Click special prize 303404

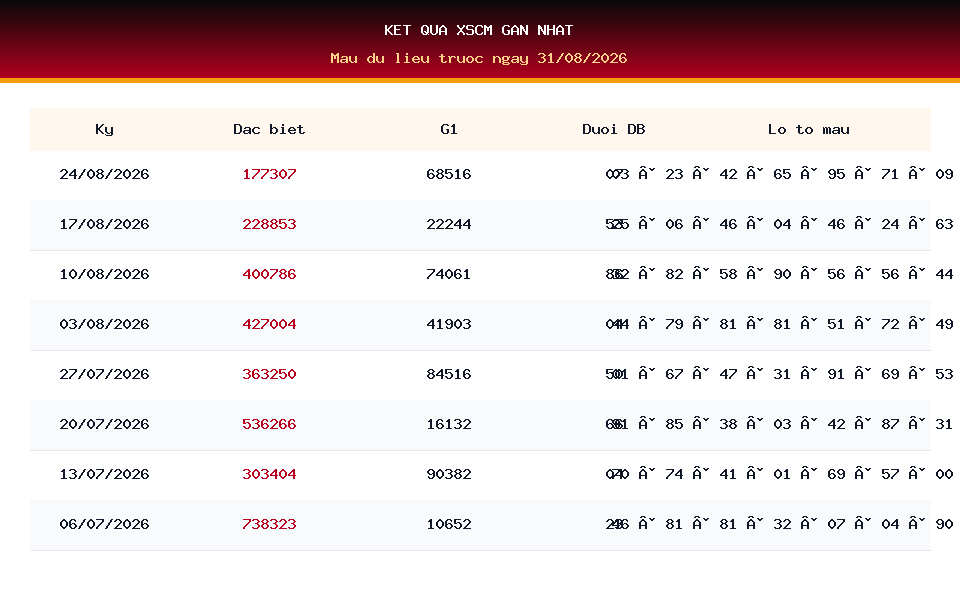(269, 474)
